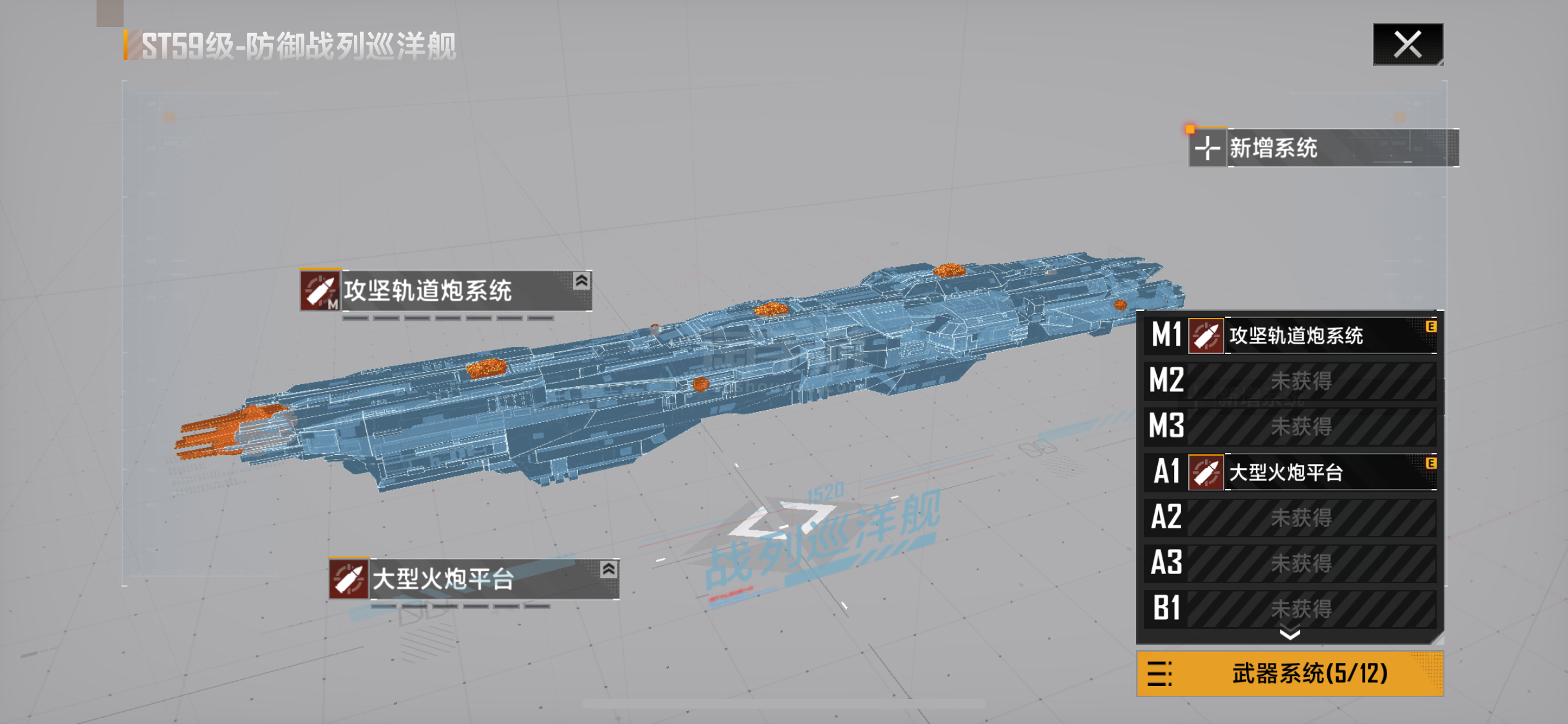This screenshot has height=724, width=1568.
Task: Collapse the 攻坚轨道炮系统 label chevron
Action: click(581, 281)
